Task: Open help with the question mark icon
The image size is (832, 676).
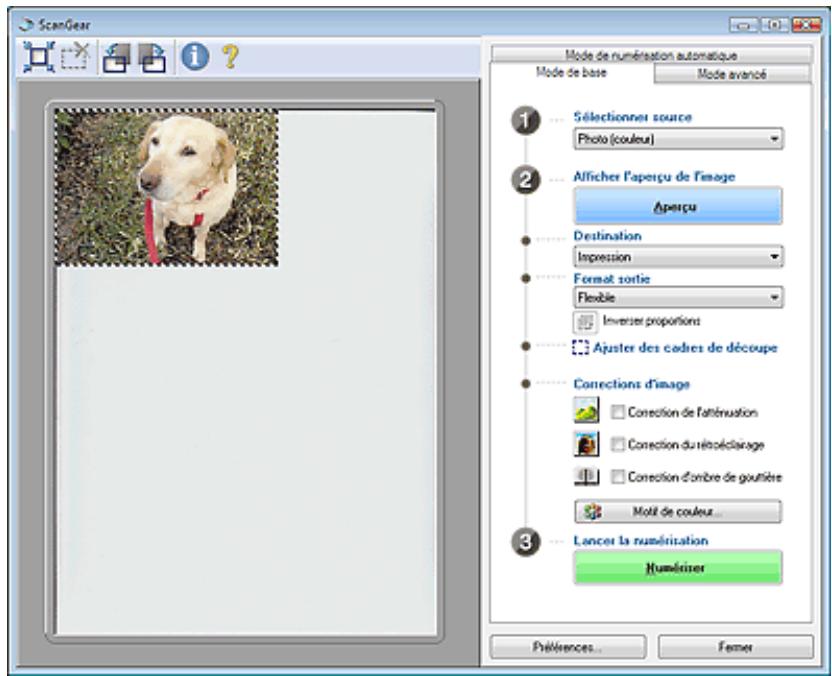Action: click(x=230, y=56)
